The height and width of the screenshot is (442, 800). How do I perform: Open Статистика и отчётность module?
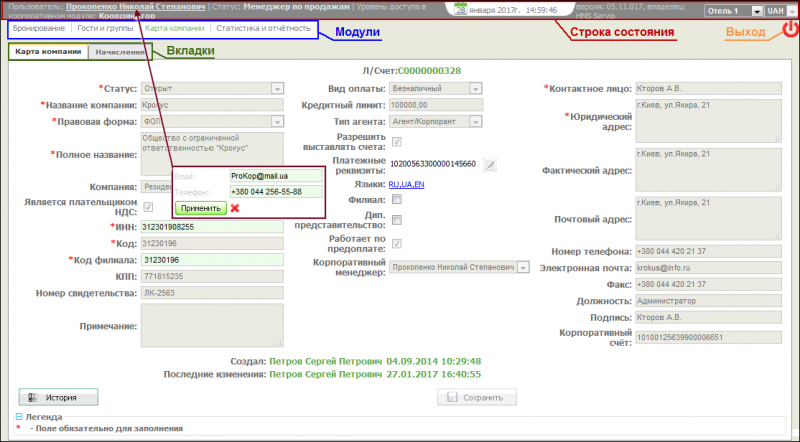(263, 29)
